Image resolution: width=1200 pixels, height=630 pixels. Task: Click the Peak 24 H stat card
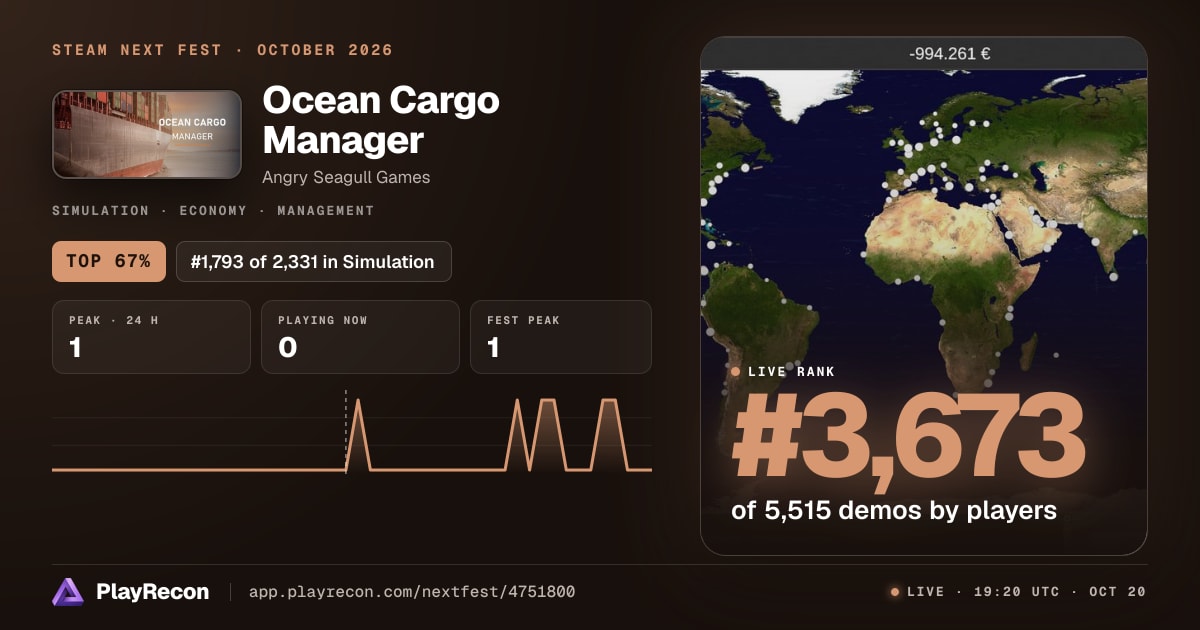[151, 337]
